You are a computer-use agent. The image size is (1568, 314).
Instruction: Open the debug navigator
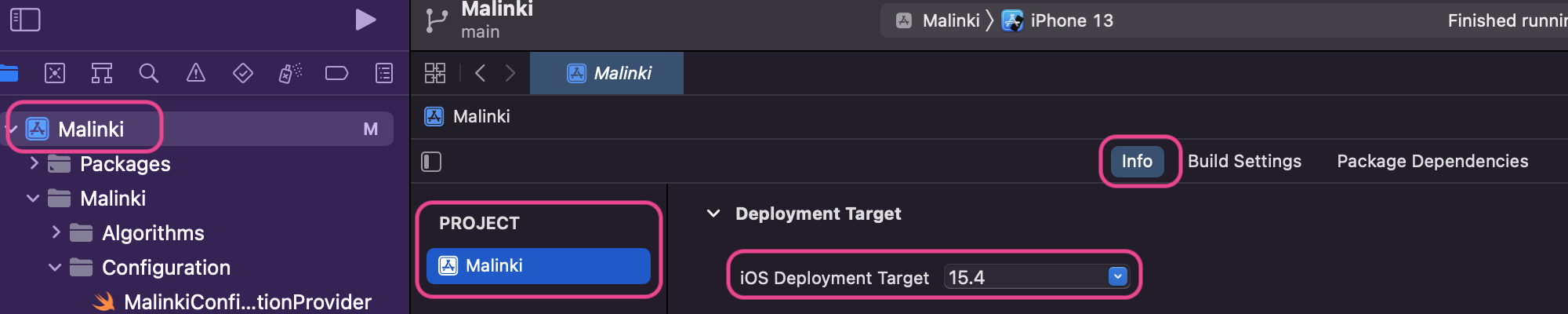click(x=290, y=74)
